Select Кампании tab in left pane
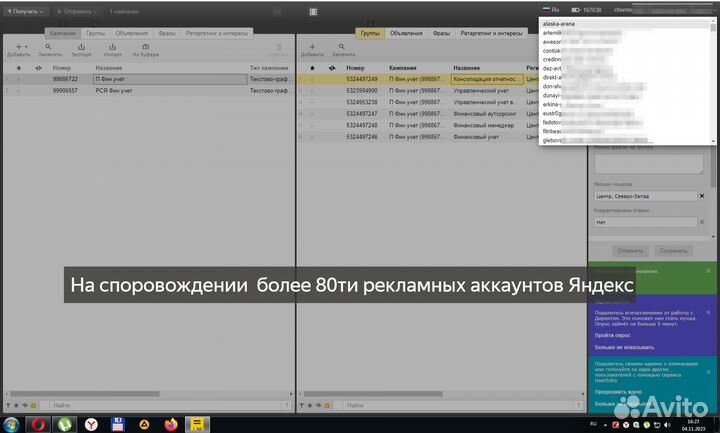 (63, 34)
